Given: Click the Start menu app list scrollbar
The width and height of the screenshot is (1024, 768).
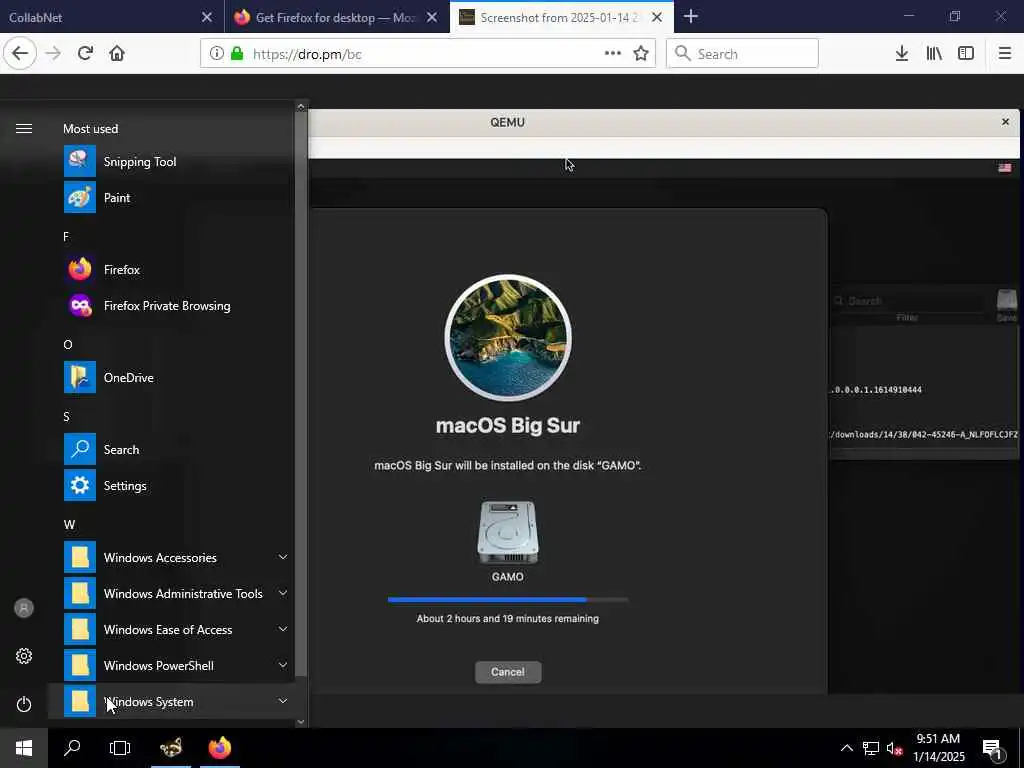Looking at the screenshot, I should click(301, 394).
